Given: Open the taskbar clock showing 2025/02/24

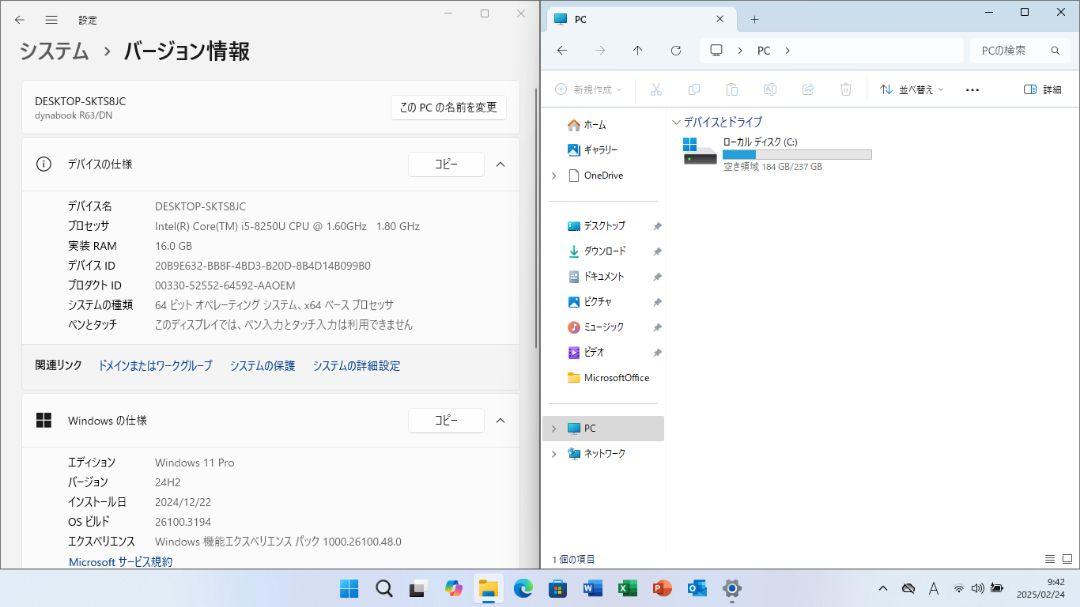Looking at the screenshot, I should [1040, 588].
